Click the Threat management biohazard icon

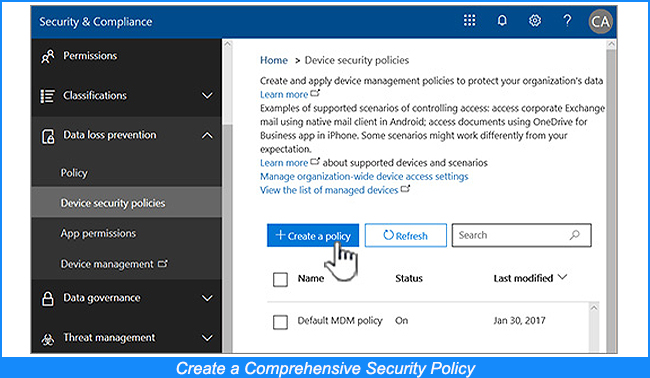[48, 339]
